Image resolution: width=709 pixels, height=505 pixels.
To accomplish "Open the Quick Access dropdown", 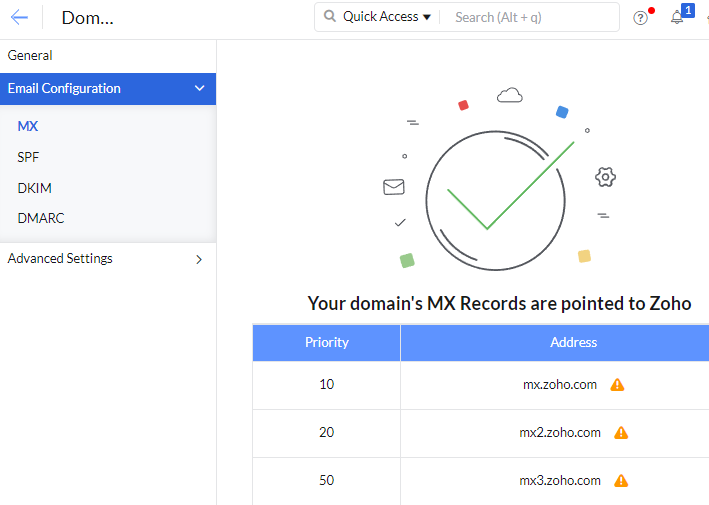I will [387, 17].
